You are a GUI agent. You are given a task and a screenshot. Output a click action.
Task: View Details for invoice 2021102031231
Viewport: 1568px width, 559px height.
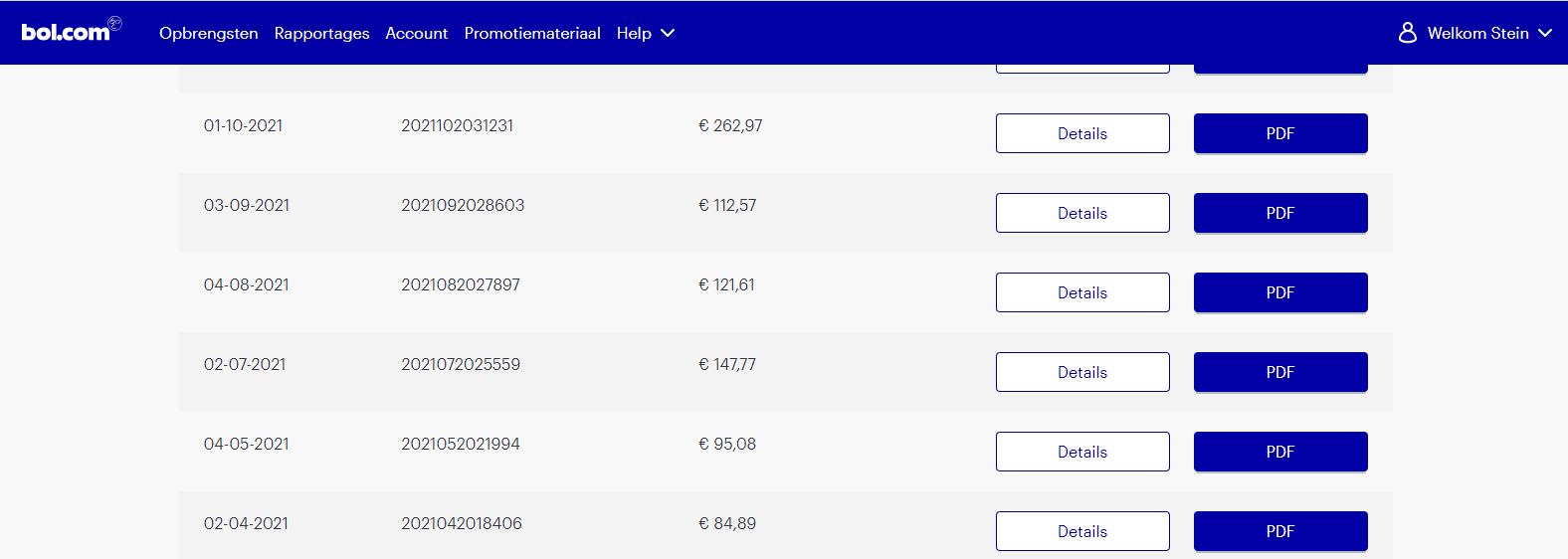[1082, 133]
